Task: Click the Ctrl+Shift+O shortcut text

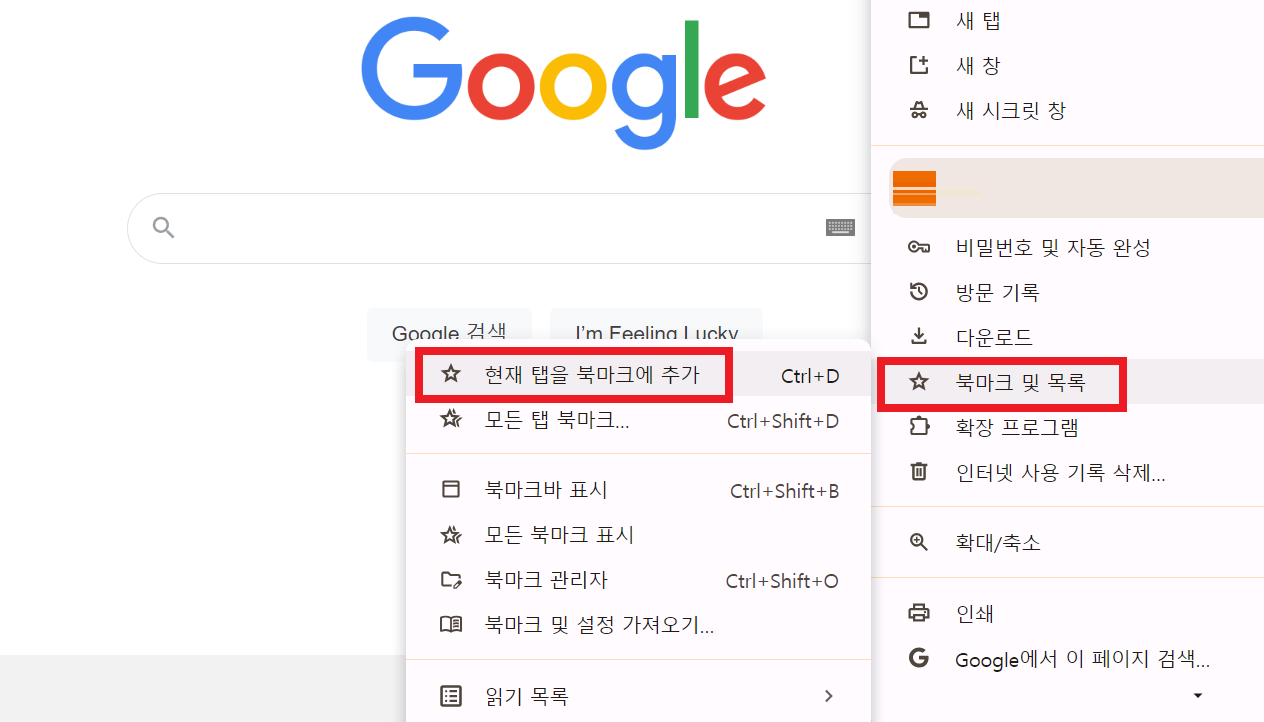Action: (x=782, y=581)
